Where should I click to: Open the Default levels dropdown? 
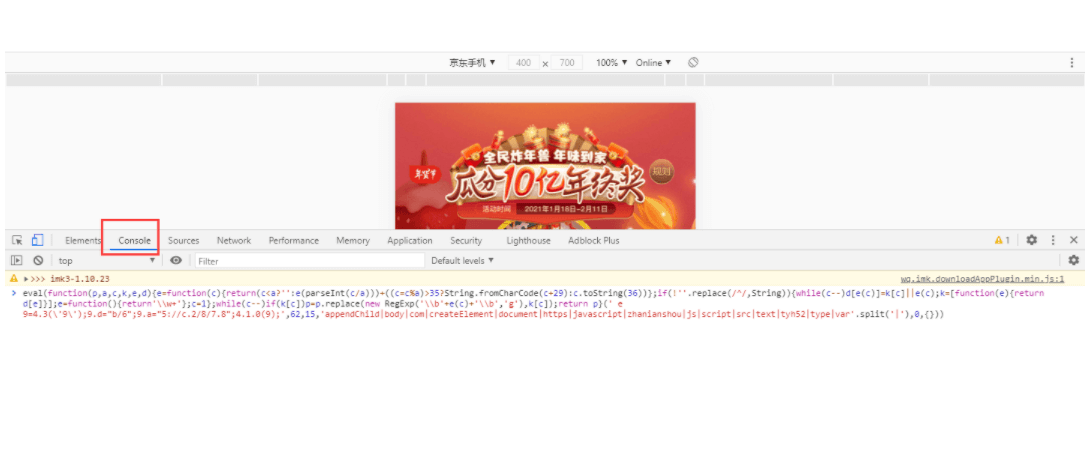462,260
